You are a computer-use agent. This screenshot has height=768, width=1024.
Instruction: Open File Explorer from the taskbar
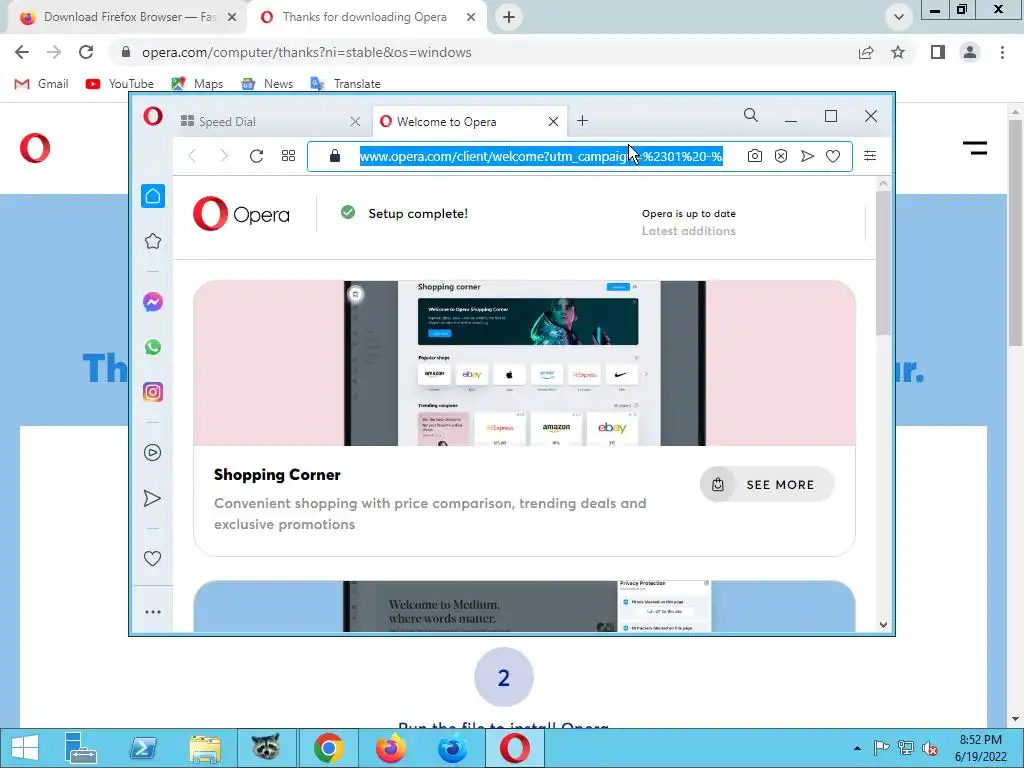coord(204,748)
